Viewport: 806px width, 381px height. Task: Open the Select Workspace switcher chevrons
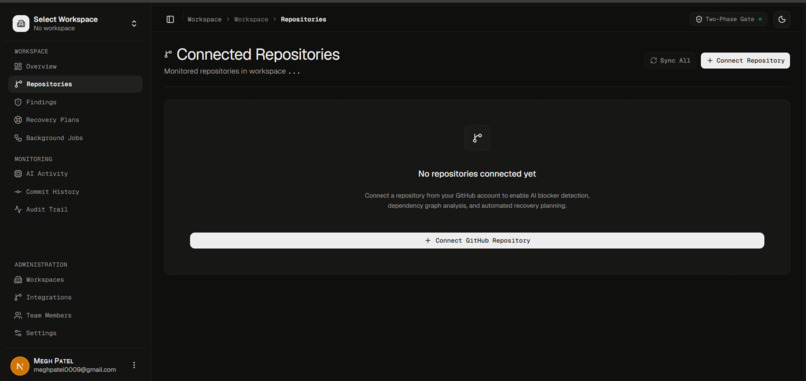coord(134,24)
